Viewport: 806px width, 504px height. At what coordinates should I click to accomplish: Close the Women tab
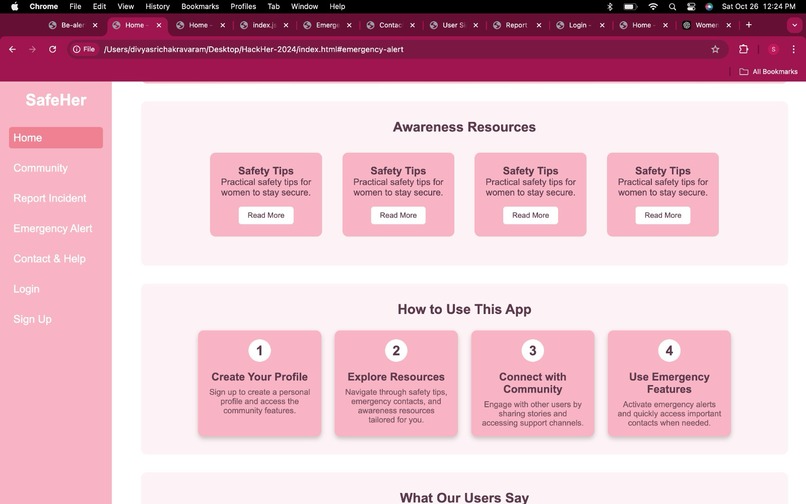point(728,25)
